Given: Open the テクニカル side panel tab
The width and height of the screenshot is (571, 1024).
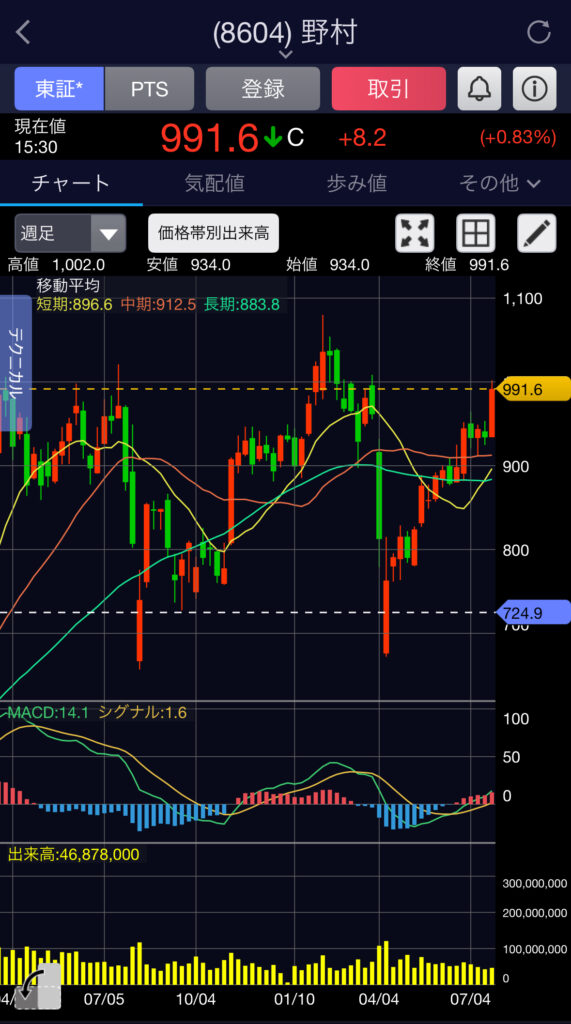Looking at the screenshot, I should [x=16, y=364].
